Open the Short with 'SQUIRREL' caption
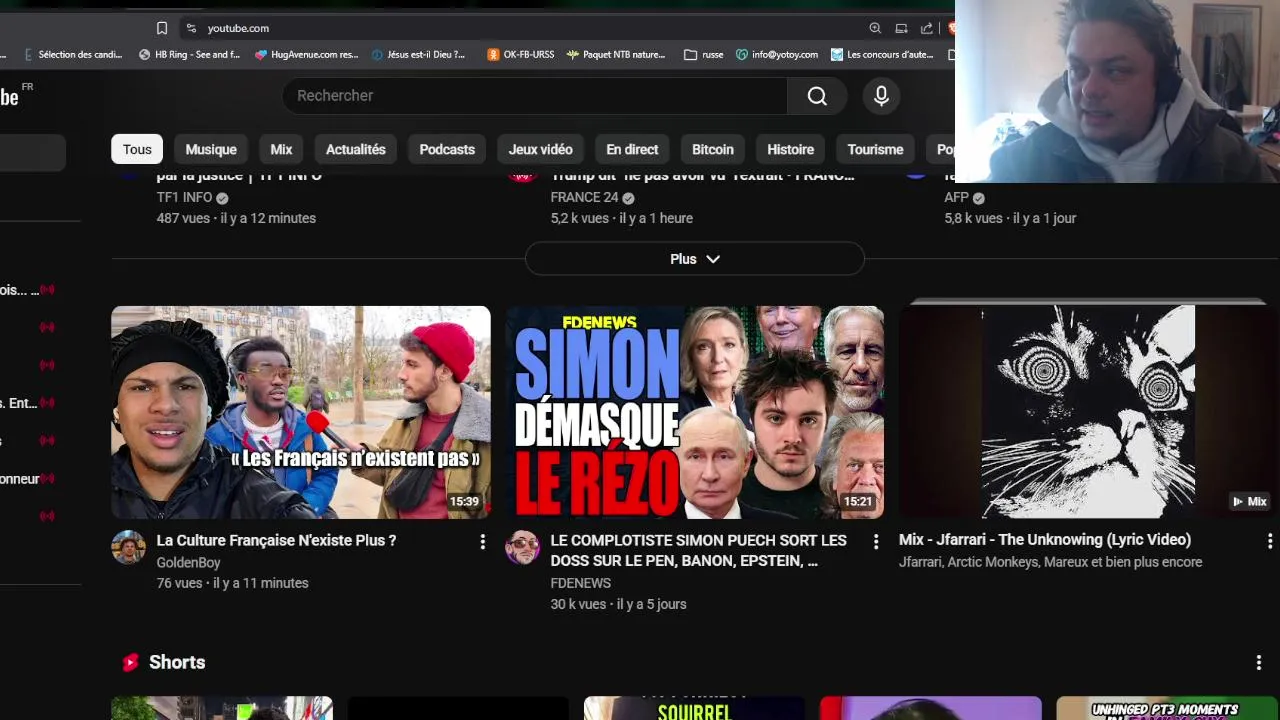The width and height of the screenshot is (1280, 720). [695, 708]
